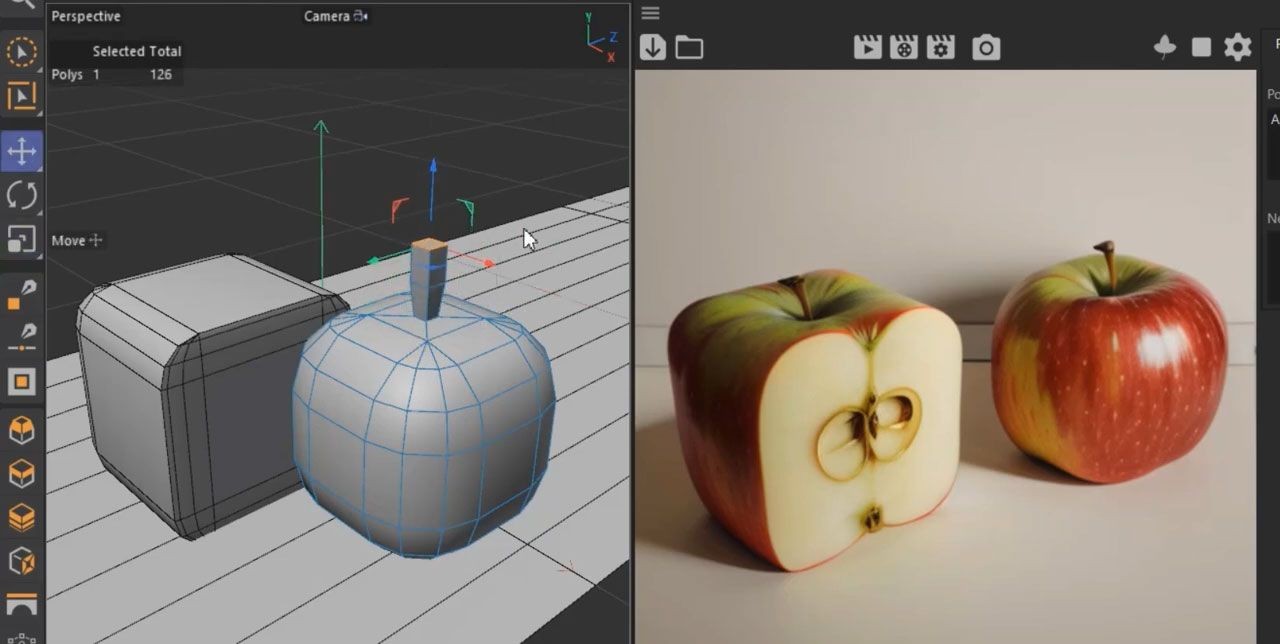Open the Camera menu in the viewport

click(x=327, y=16)
